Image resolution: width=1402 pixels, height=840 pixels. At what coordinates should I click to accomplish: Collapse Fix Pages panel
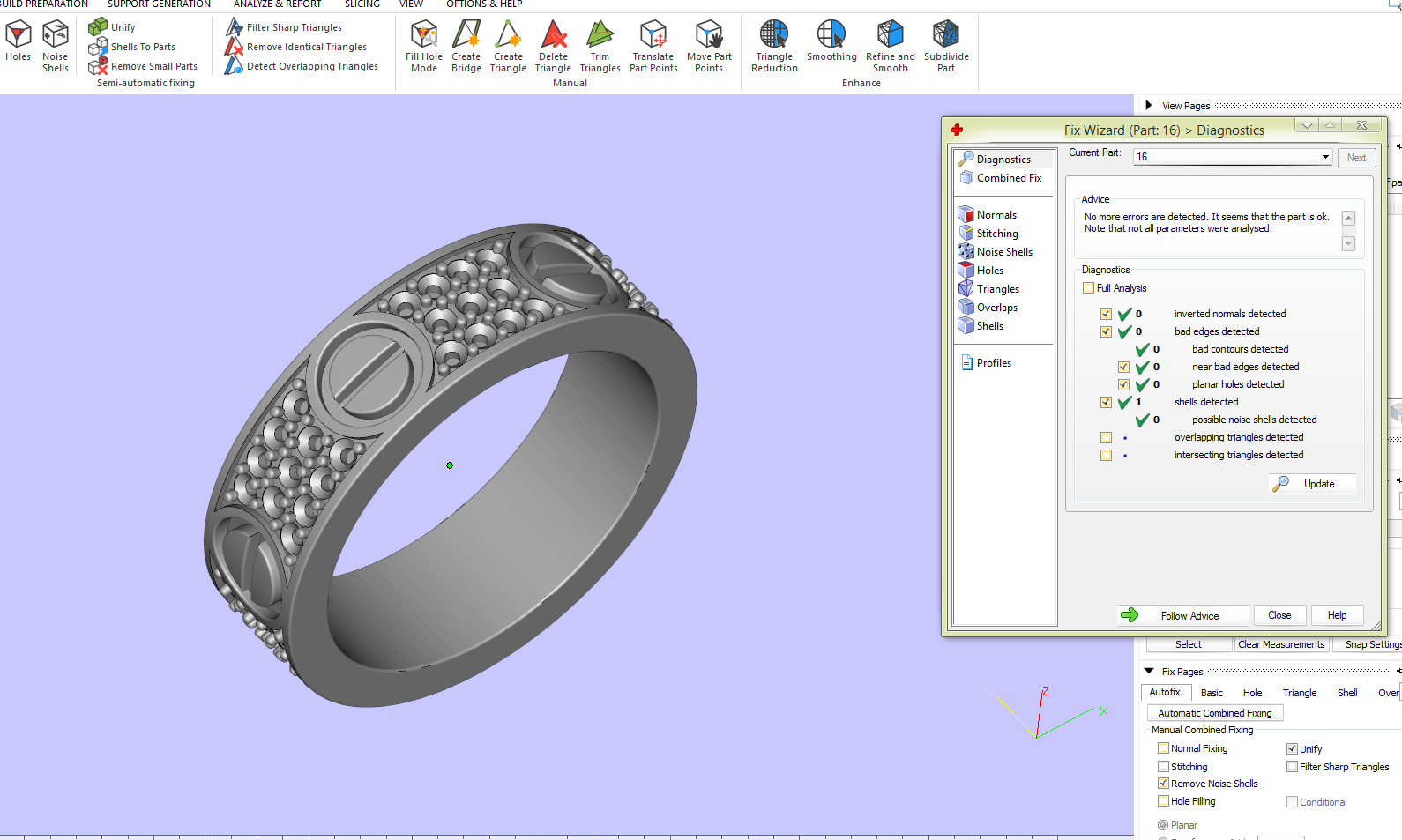[x=1149, y=672]
